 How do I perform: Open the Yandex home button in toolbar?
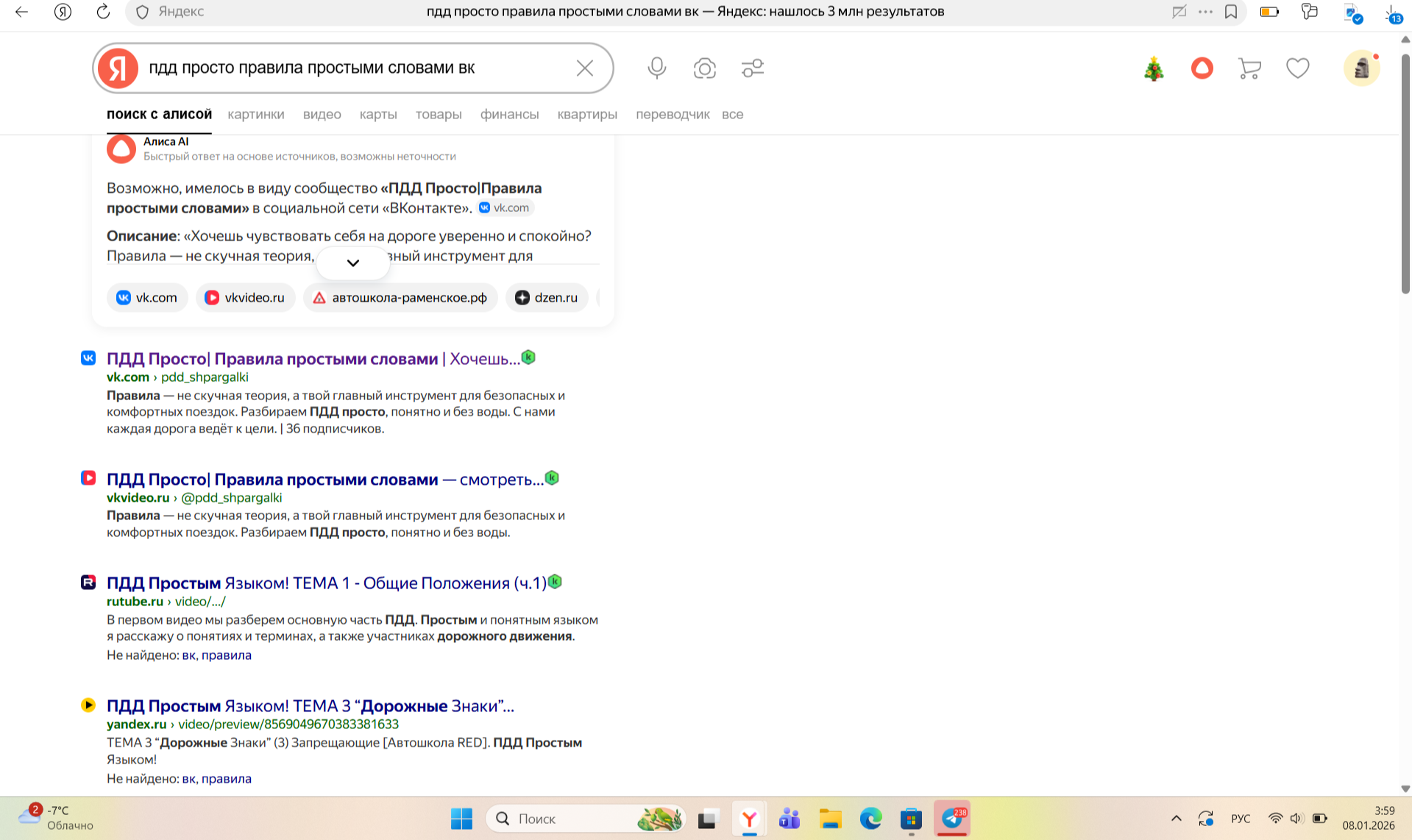[63, 12]
